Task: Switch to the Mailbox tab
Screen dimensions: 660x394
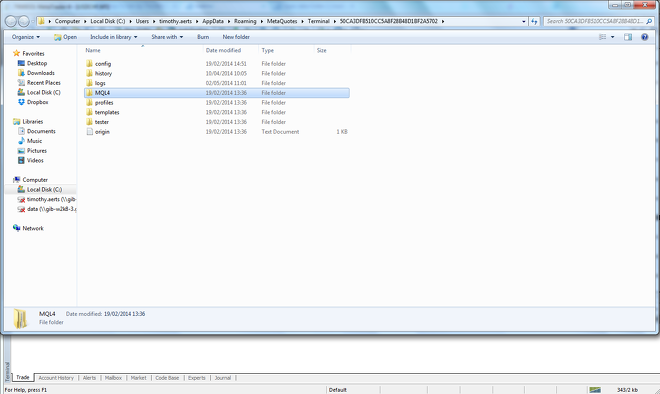Action: [113, 378]
